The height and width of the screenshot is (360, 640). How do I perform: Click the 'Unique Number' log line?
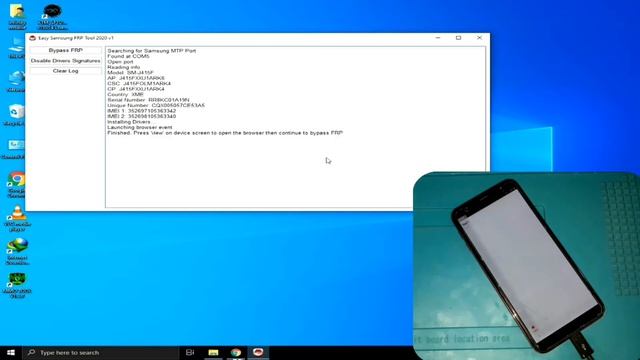click(x=156, y=105)
